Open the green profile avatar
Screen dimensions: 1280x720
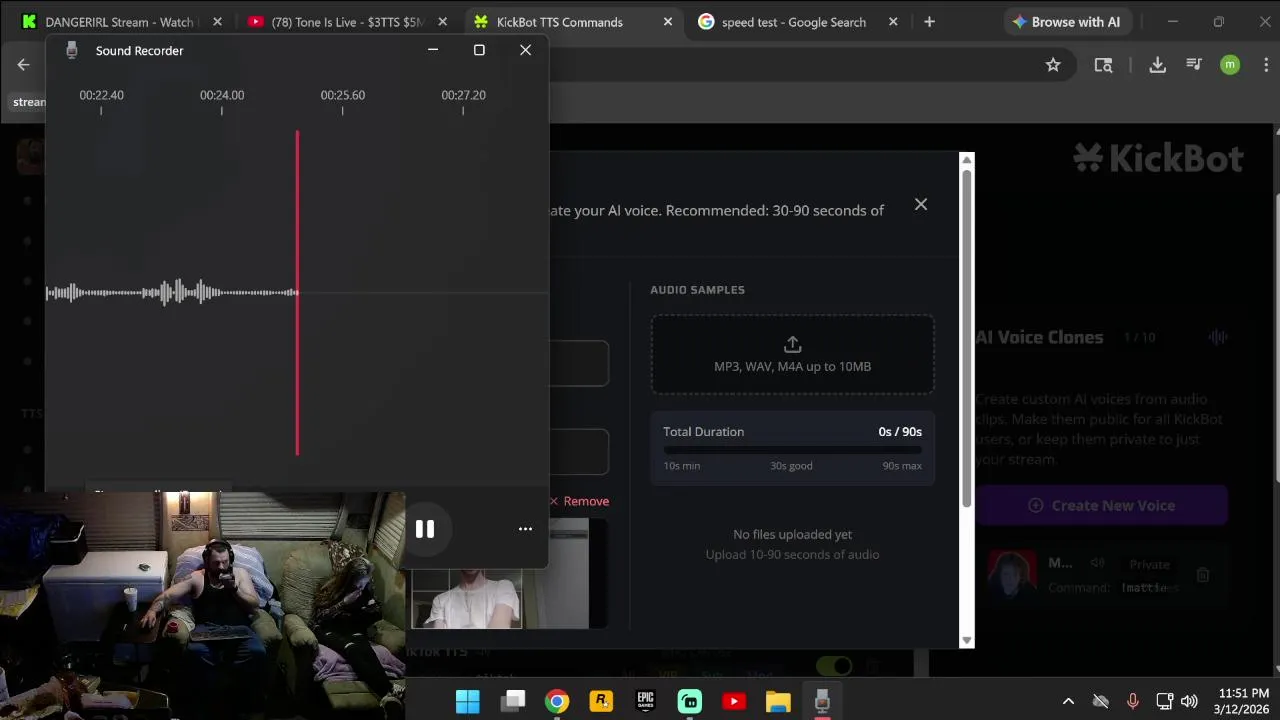1230,65
